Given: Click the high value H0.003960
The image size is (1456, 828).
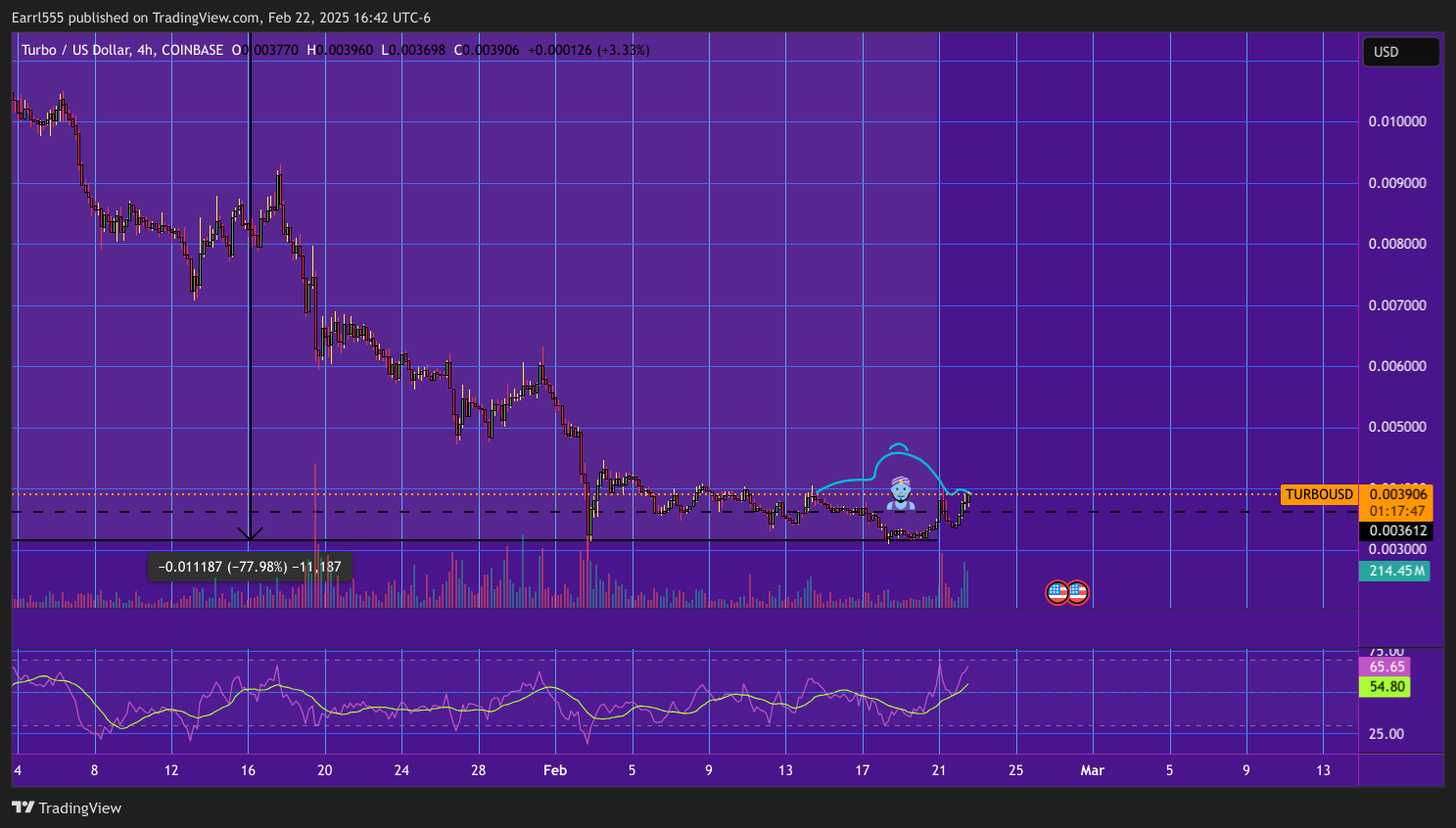Looking at the screenshot, I should click(340, 50).
